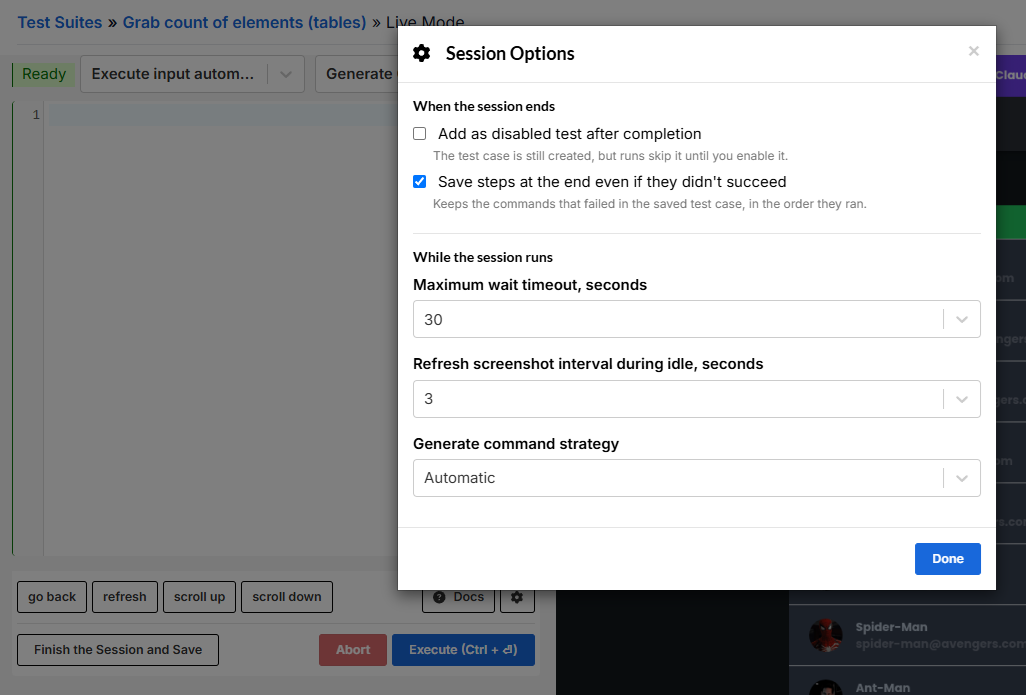Click the Generate command strategy label
Image resolution: width=1026 pixels, height=695 pixels.
pyautogui.click(x=516, y=444)
